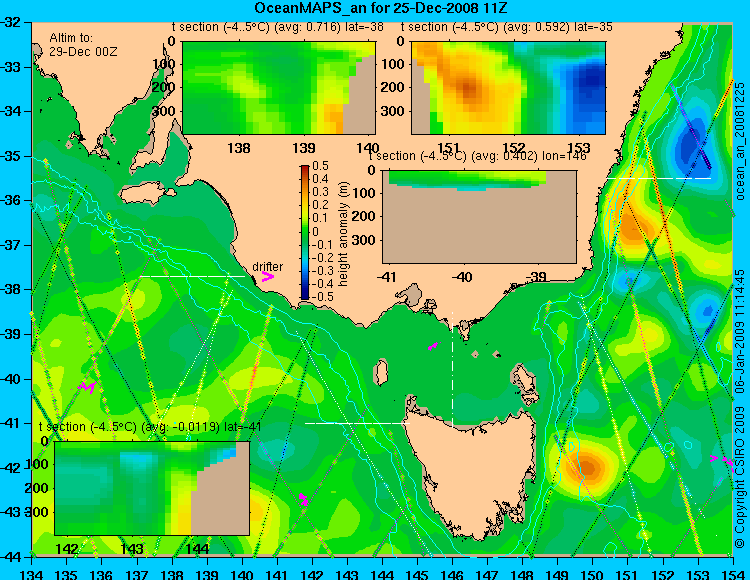Click the title 't section (-4..5°C) (avg: 0.592) lat=-35'
Image resolution: width=750 pixels, height=580 pixels.
click(507, 27)
